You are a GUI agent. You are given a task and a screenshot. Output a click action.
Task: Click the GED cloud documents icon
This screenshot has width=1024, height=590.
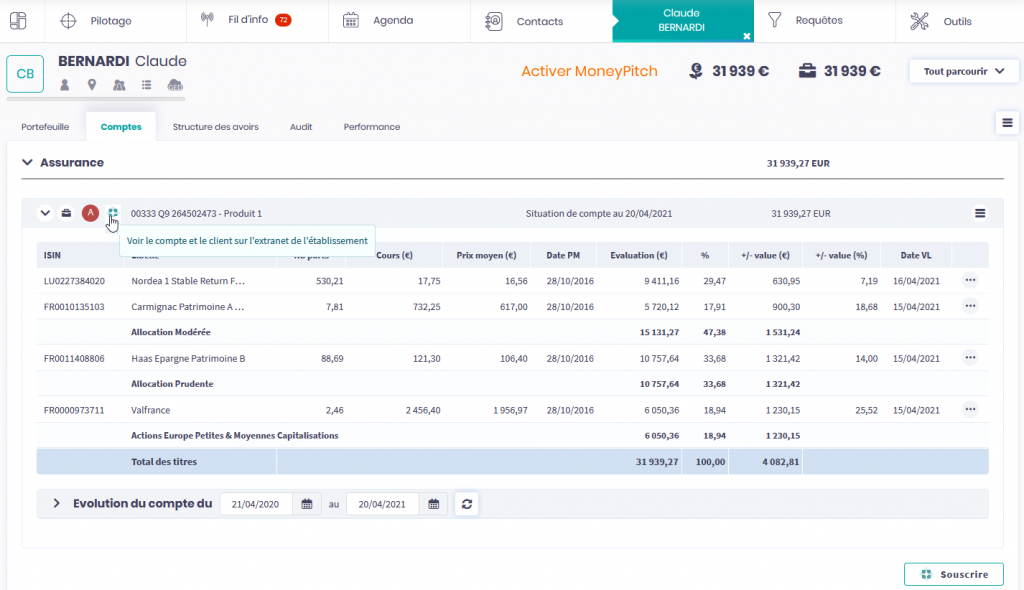pyautogui.click(x=175, y=85)
